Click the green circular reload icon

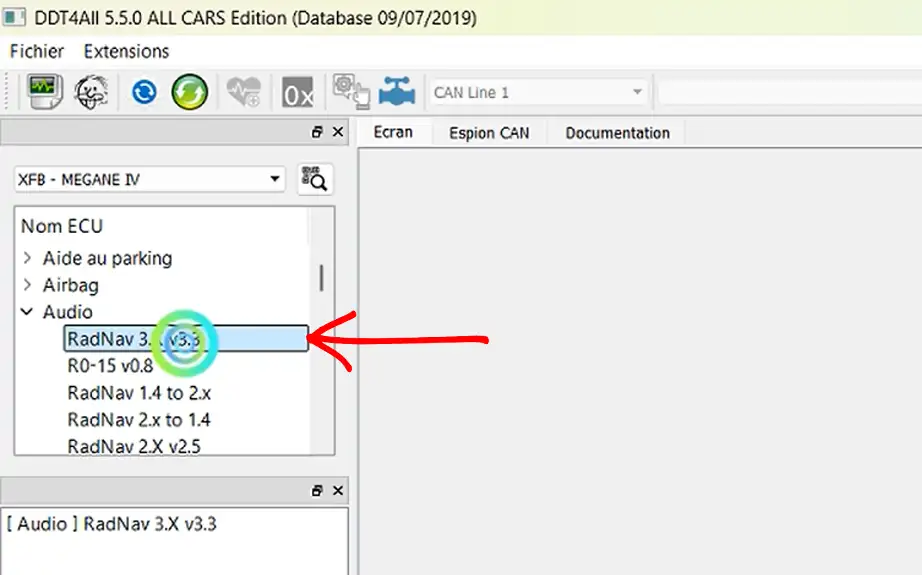coord(189,92)
